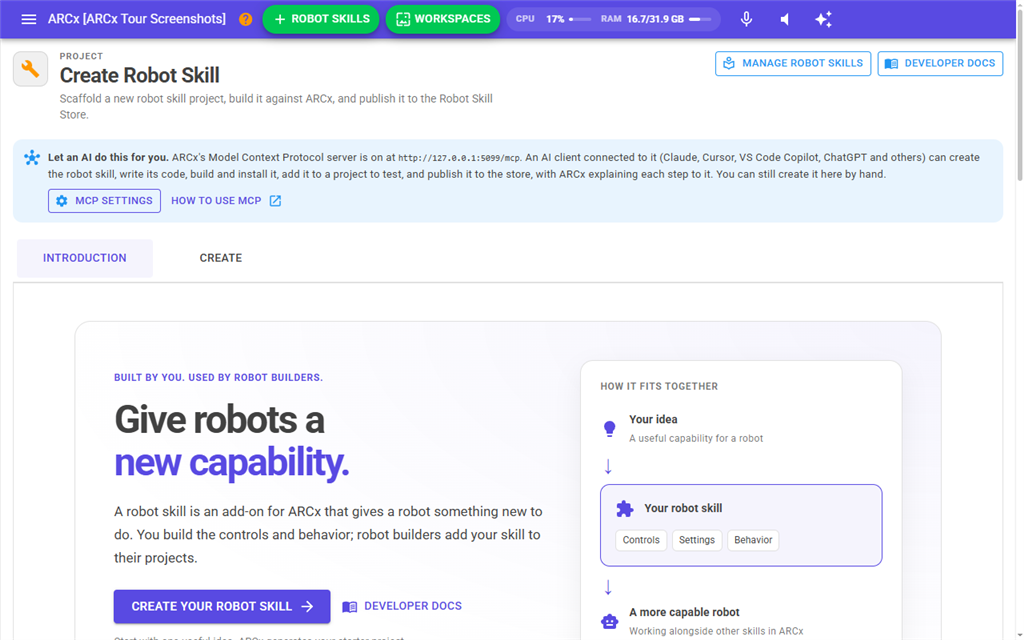The image size is (1024, 640).
Task: Click the MCP server URL http://127.0.0.1:5099/mcp
Action: (x=460, y=158)
